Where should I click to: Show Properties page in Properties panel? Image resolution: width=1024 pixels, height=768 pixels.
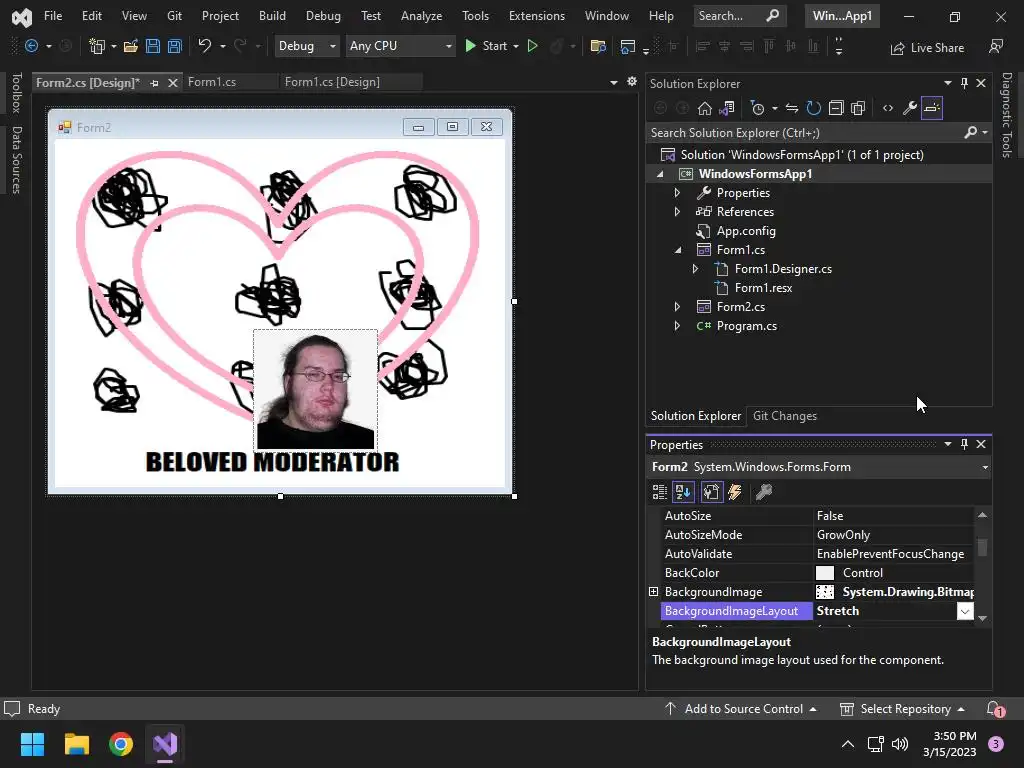(711, 492)
